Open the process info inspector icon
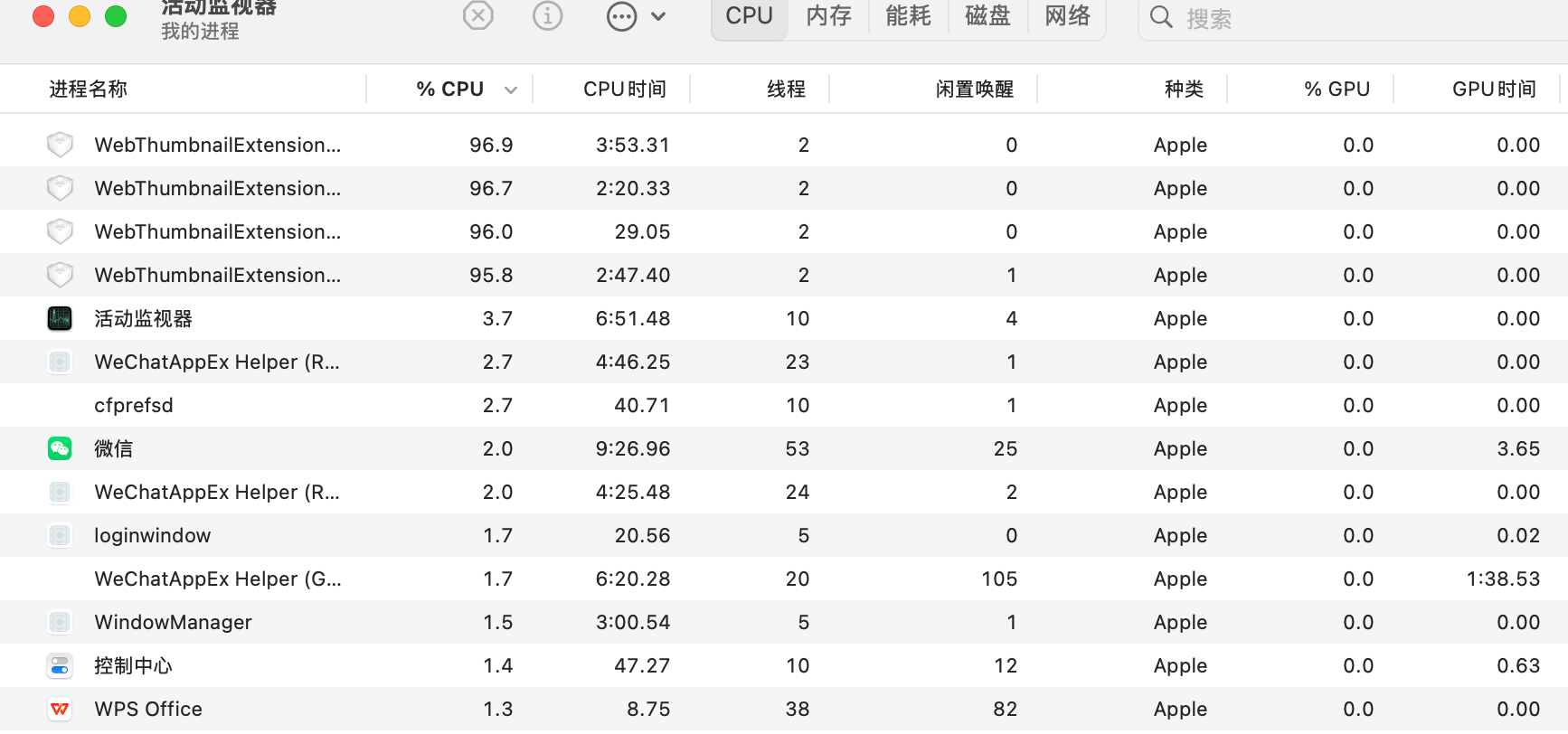This screenshot has height=734, width=1568. point(548,15)
